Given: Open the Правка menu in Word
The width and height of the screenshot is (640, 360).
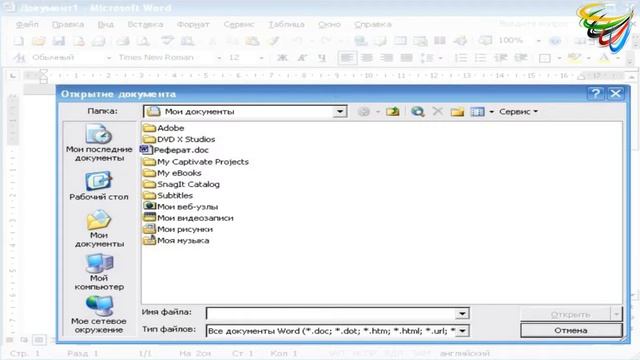Looking at the screenshot, I should point(68,24).
